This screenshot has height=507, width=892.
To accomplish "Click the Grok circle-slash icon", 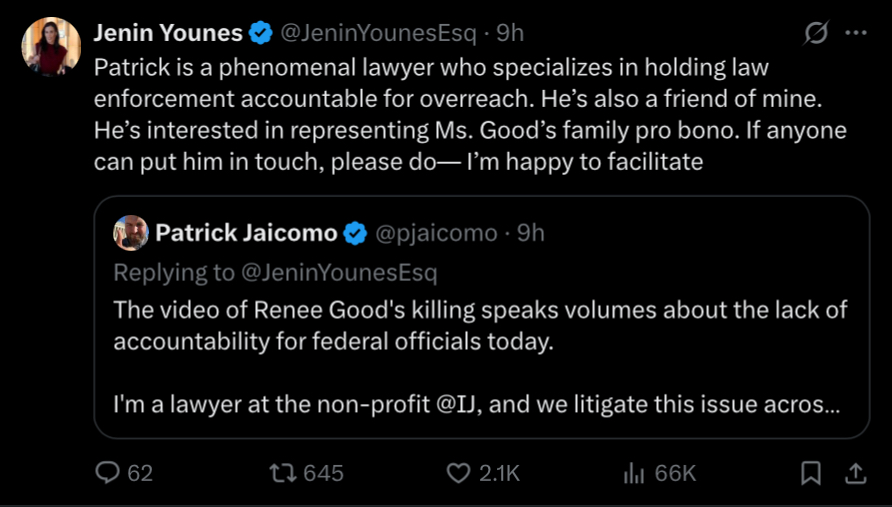I will [x=817, y=33].
